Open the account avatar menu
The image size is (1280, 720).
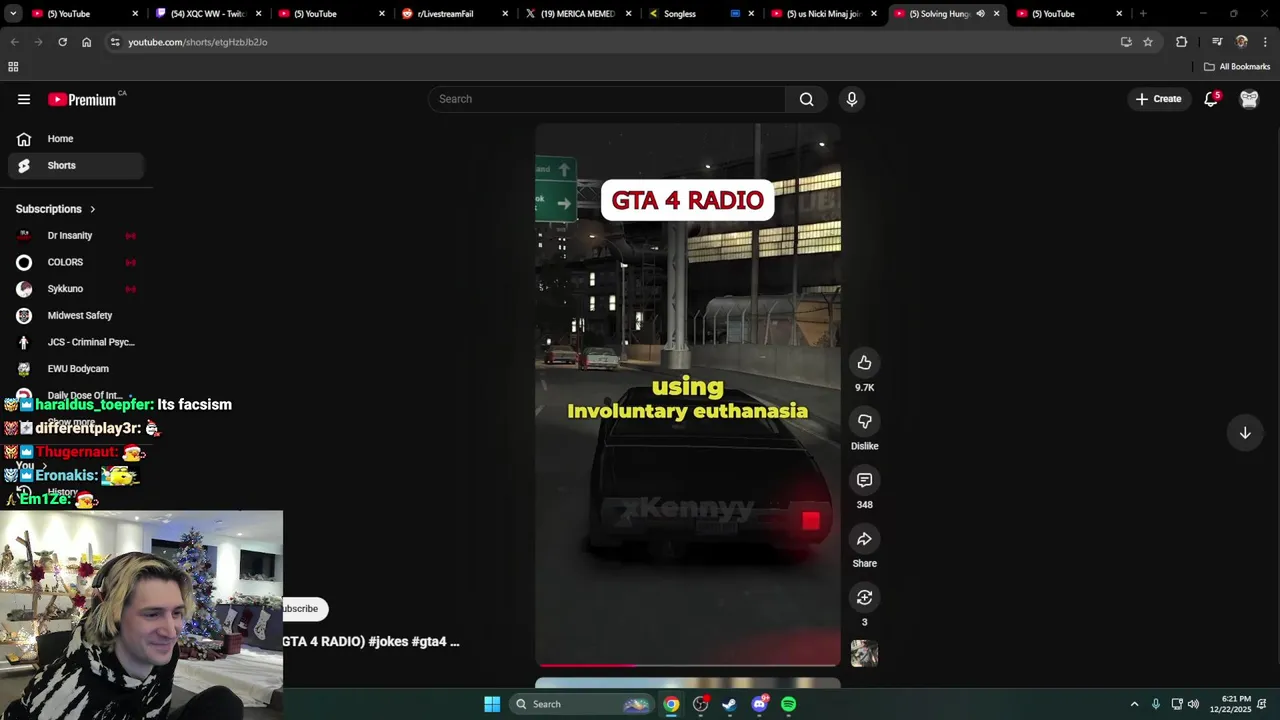[x=1249, y=99]
